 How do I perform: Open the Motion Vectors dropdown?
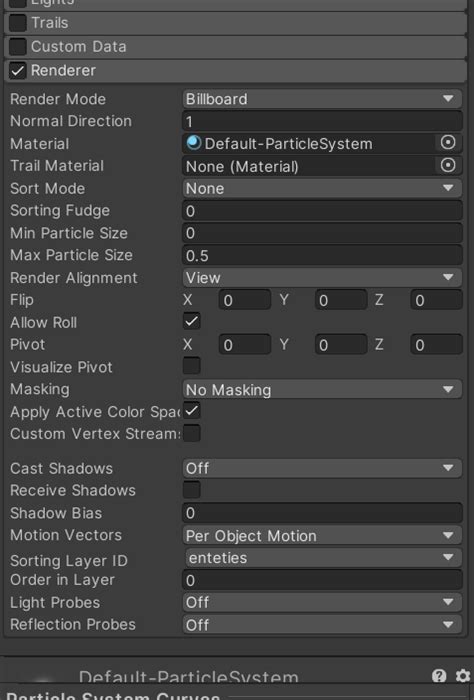322,535
